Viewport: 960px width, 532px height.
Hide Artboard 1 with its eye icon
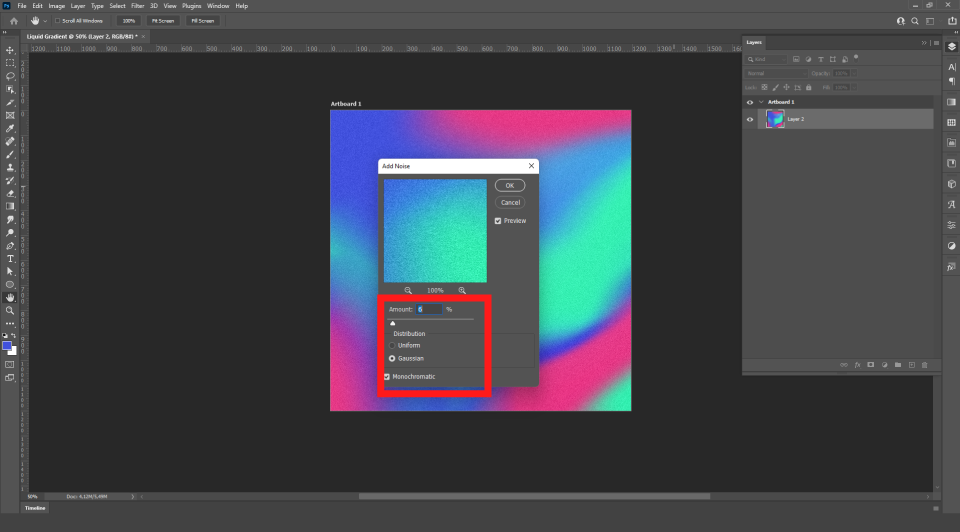(750, 102)
